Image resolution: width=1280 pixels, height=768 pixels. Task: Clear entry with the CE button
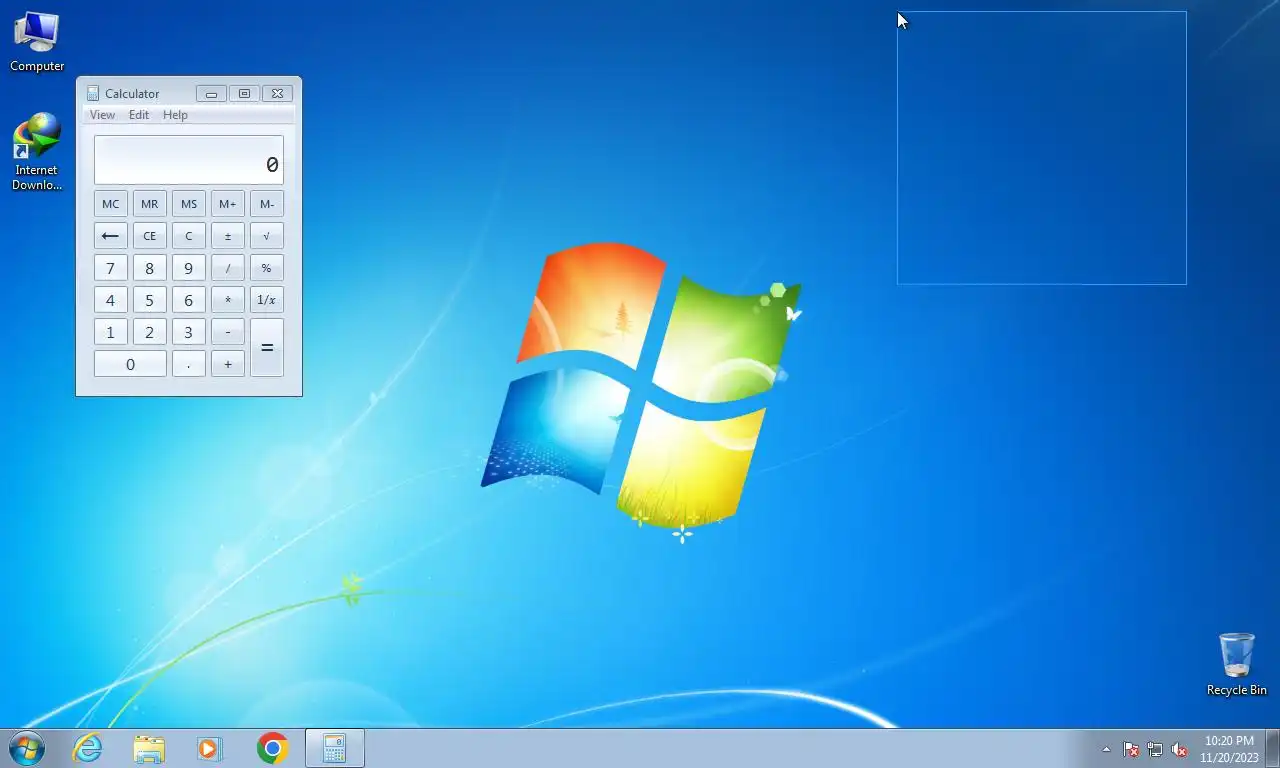(x=150, y=236)
